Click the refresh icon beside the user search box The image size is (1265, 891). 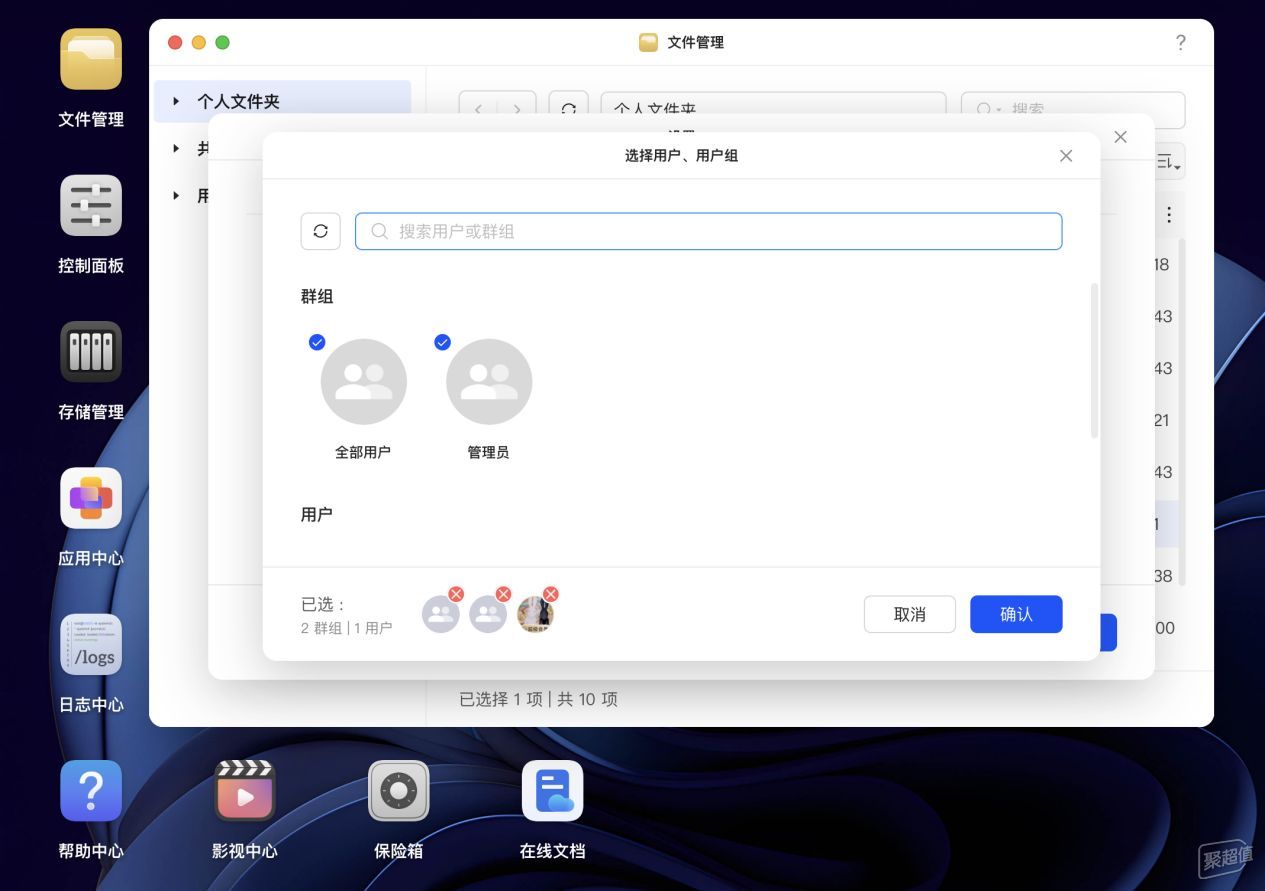coord(321,231)
